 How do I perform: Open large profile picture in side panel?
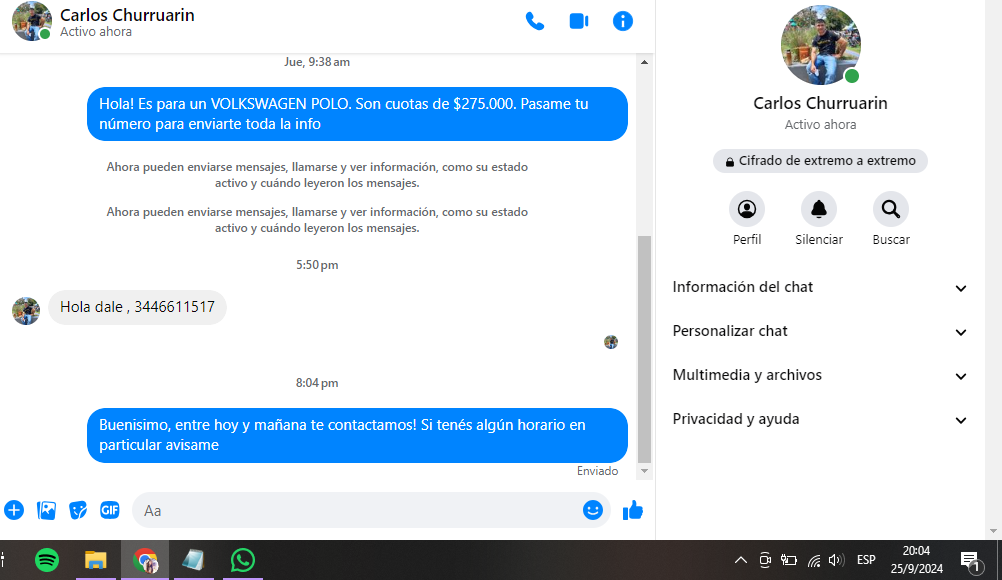point(821,45)
